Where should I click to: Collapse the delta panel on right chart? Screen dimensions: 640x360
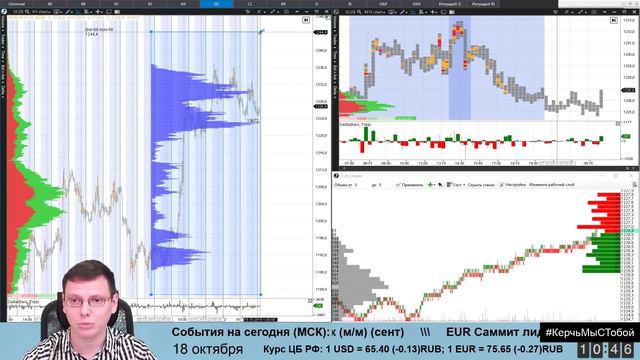(x=618, y=124)
